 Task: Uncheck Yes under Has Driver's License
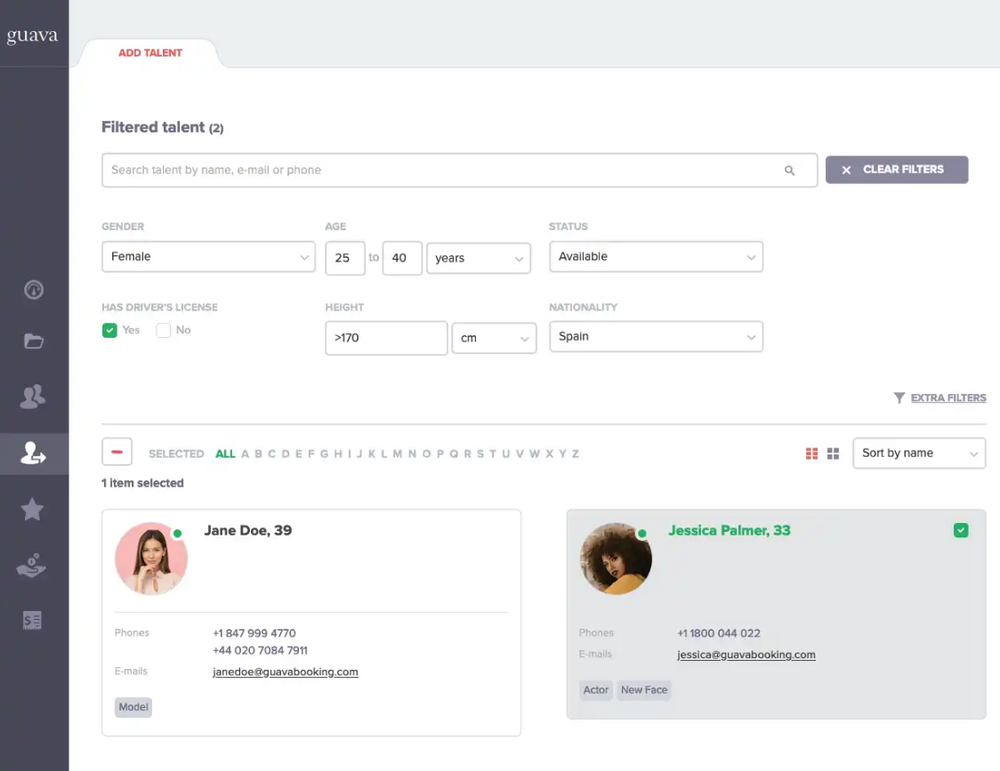pos(109,329)
